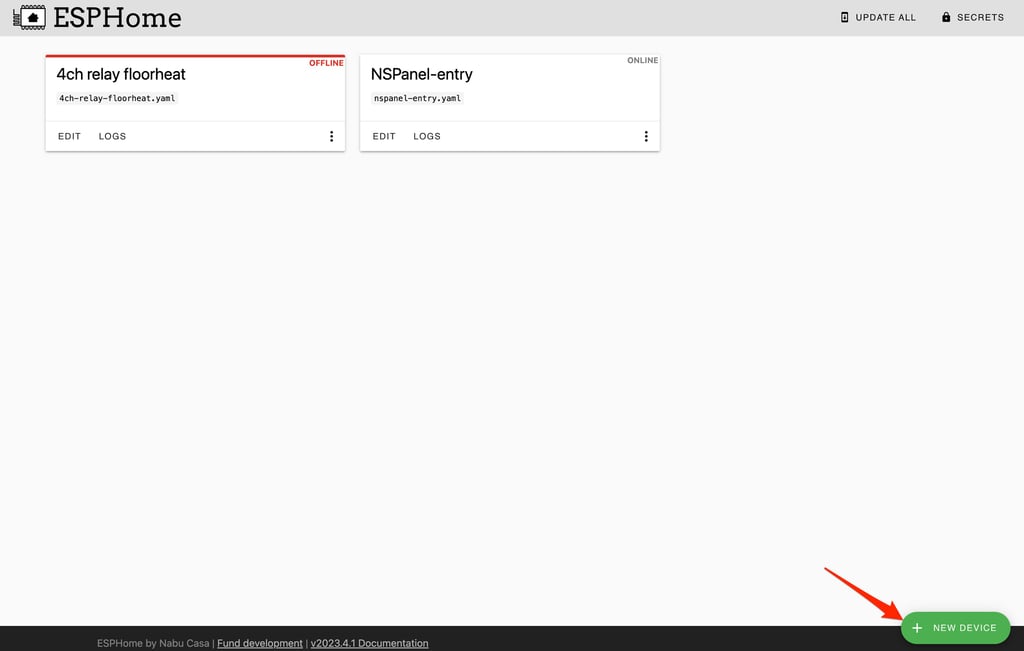
Task: Click the Update All device icon
Action: 844,18
